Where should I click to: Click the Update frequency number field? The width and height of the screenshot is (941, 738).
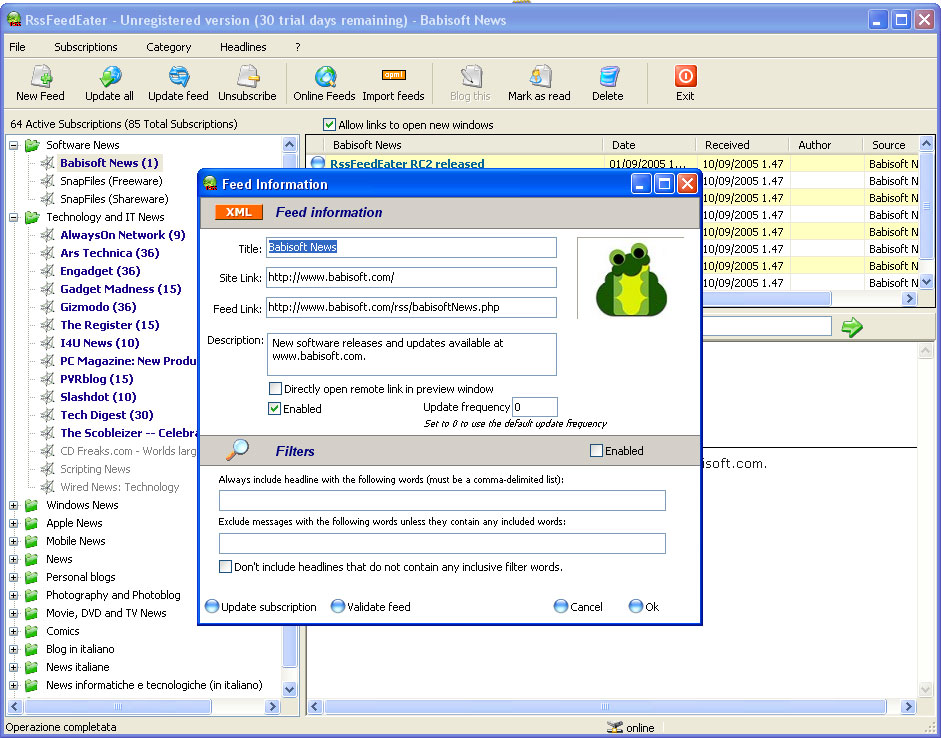tap(535, 407)
